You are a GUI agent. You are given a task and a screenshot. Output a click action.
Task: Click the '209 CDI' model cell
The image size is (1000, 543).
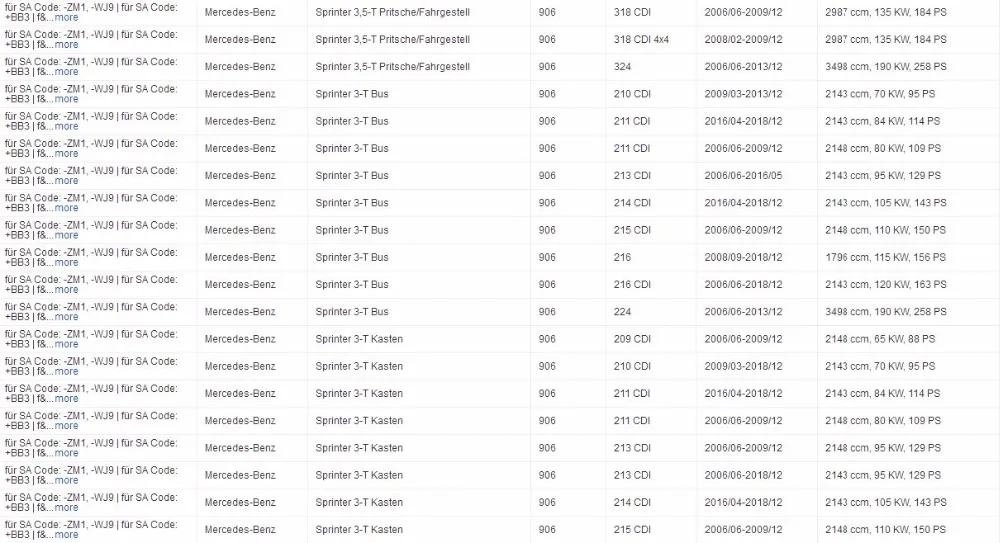pos(632,339)
